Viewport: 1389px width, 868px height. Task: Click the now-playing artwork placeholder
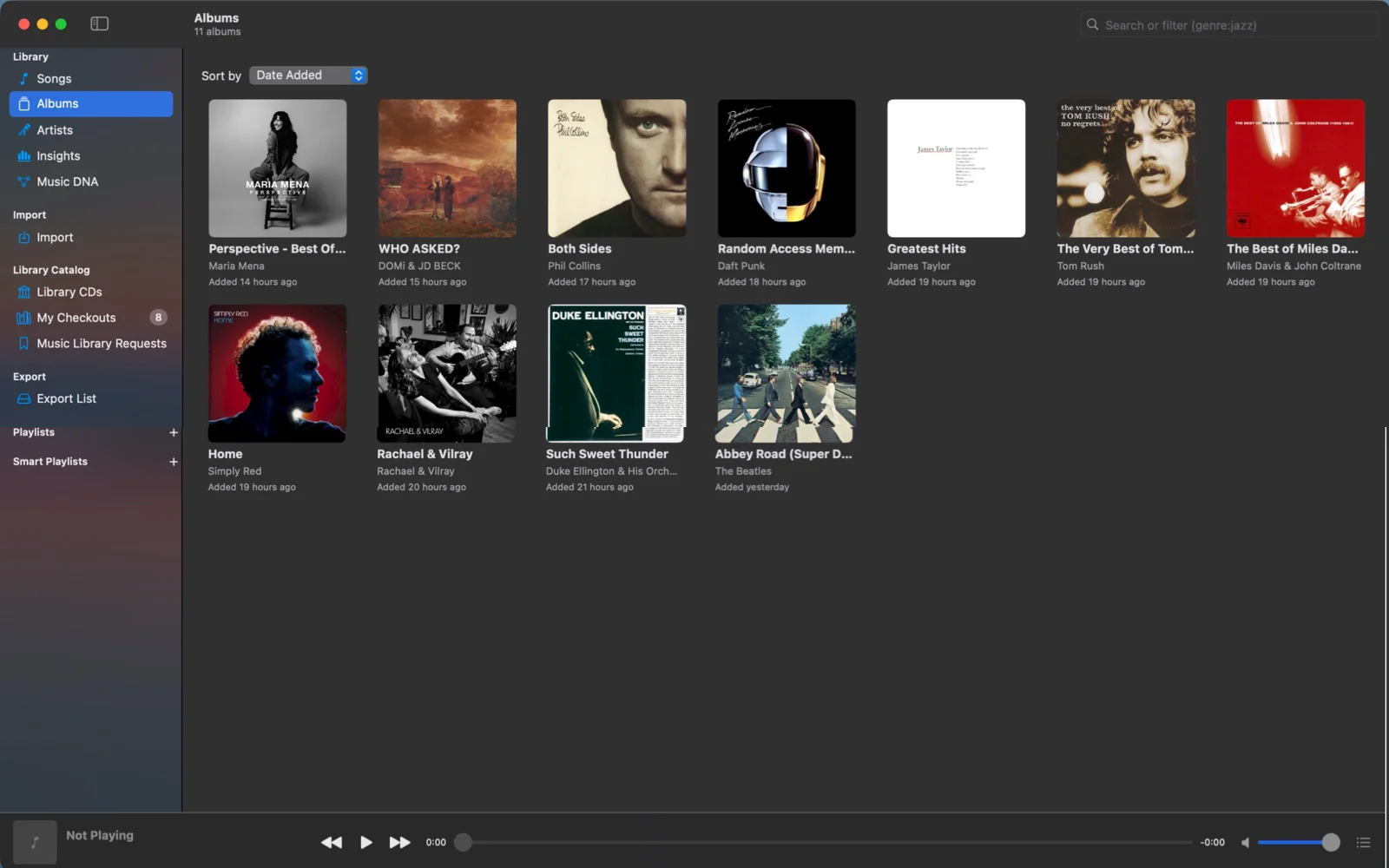pos(35,842)
